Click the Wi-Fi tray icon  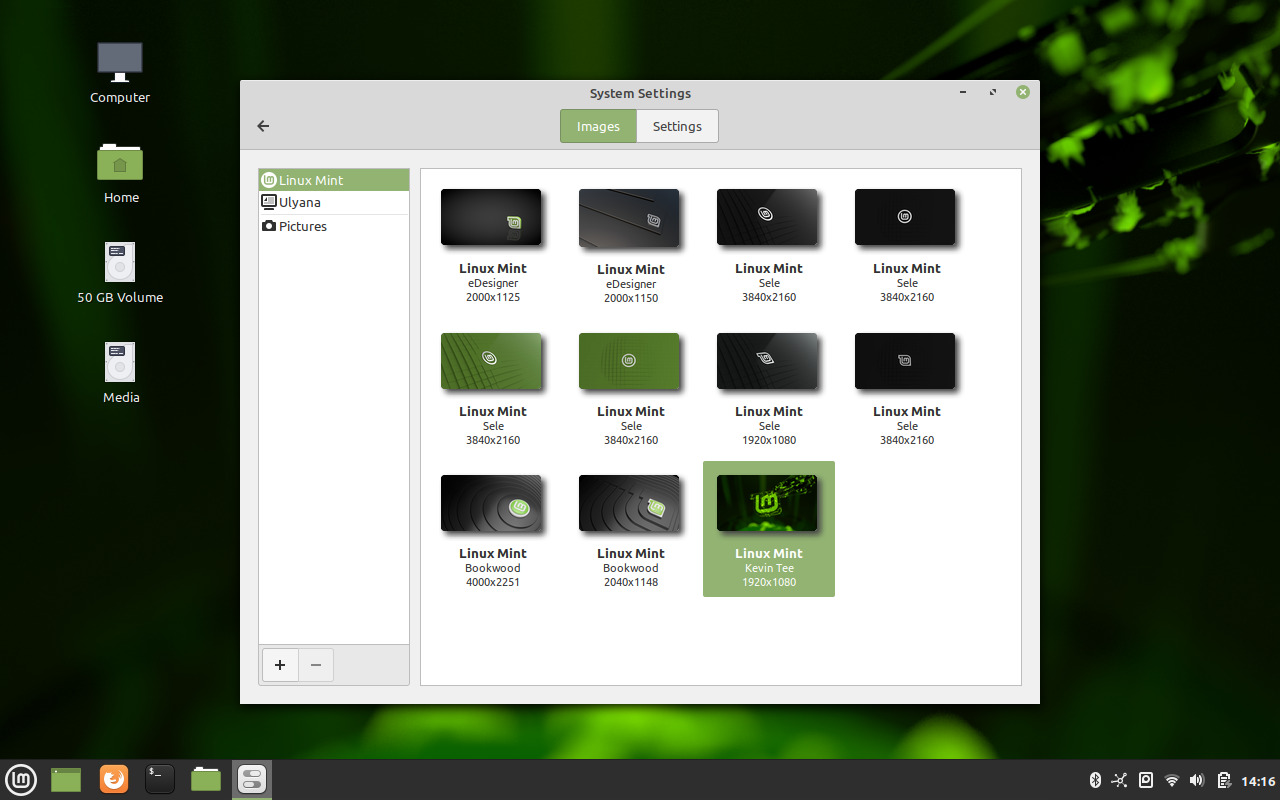1172,781
